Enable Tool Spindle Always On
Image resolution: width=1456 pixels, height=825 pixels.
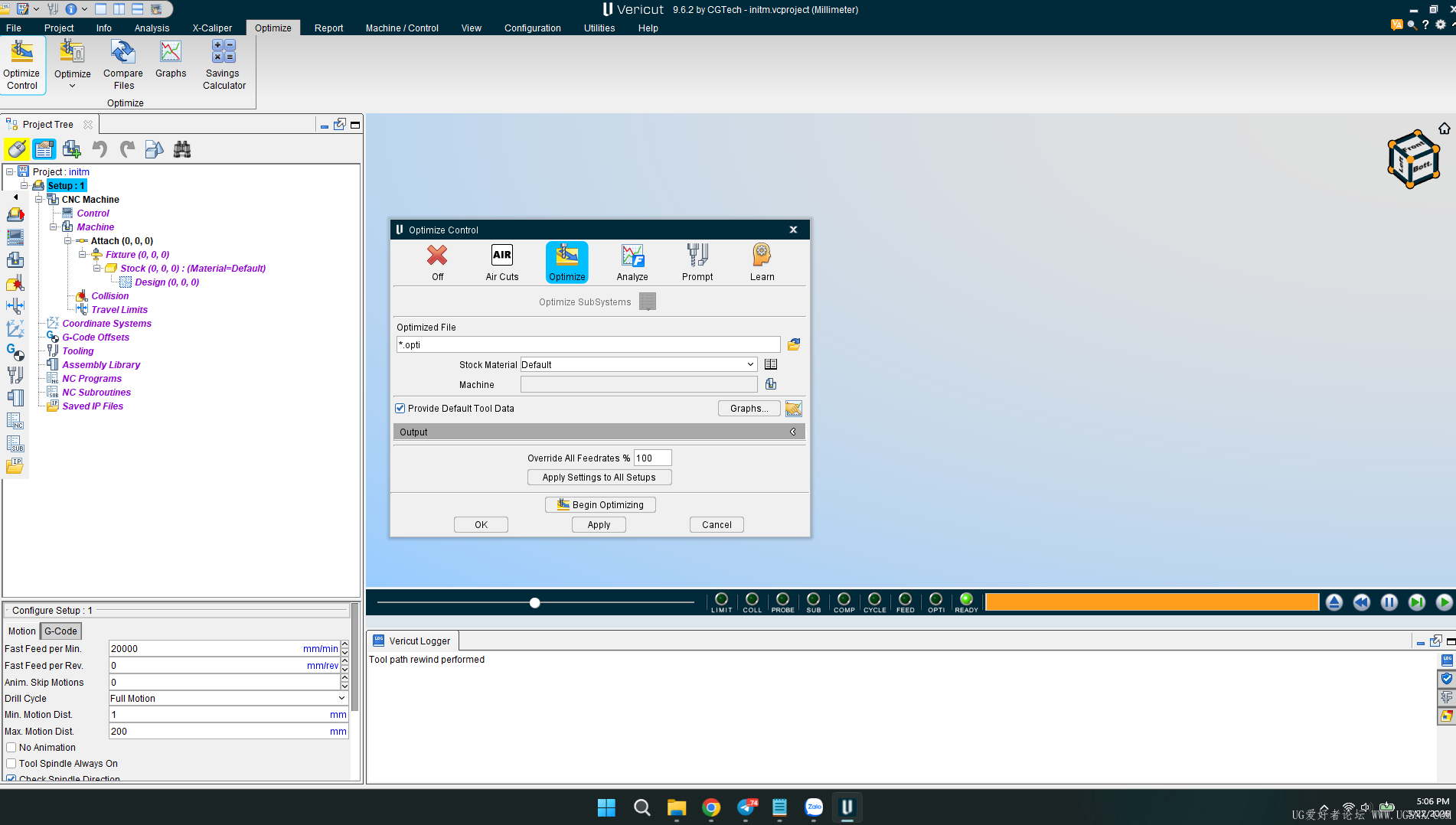coord(11,763)
